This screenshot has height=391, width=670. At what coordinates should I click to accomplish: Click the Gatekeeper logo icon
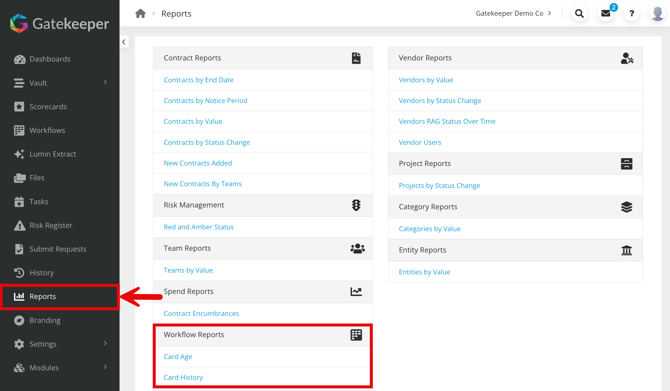coord(19,23)
